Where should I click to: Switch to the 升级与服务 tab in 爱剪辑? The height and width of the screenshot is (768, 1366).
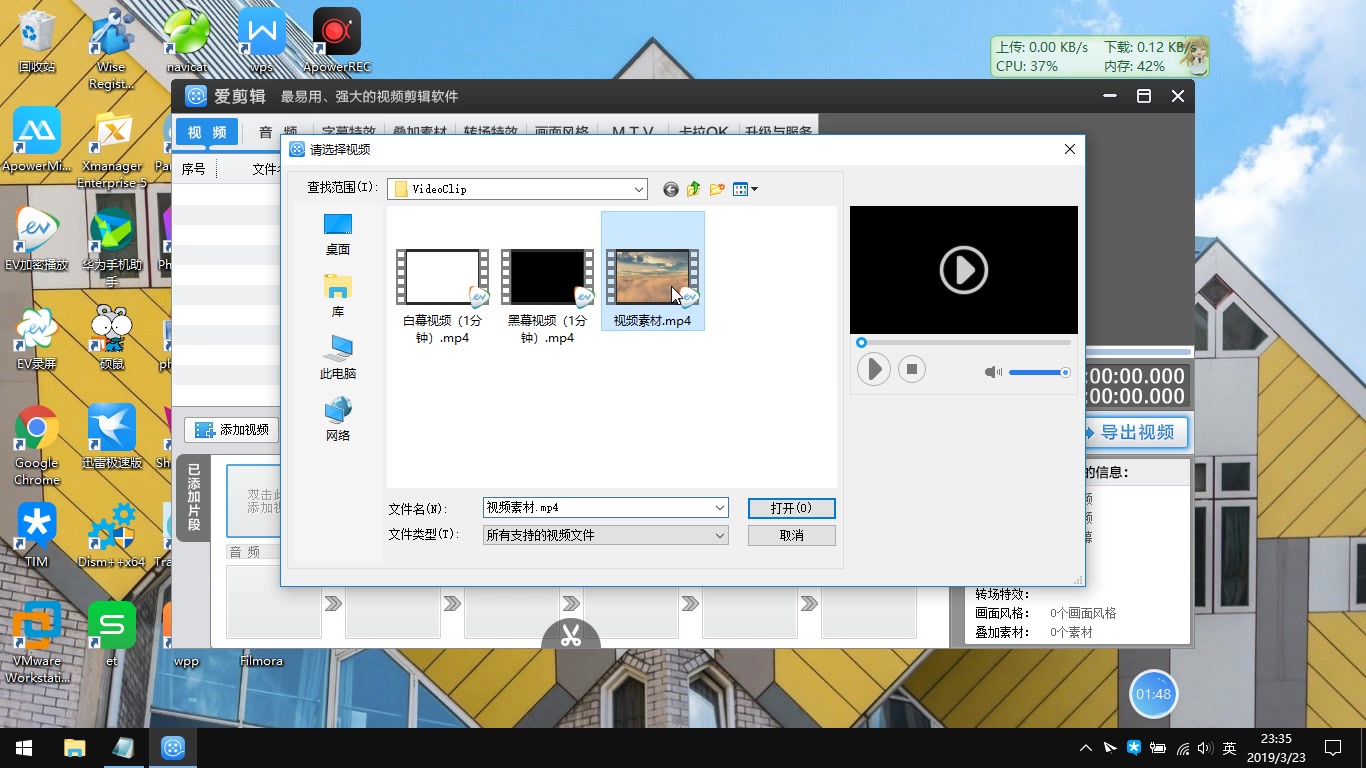click(x=776, y=132)
